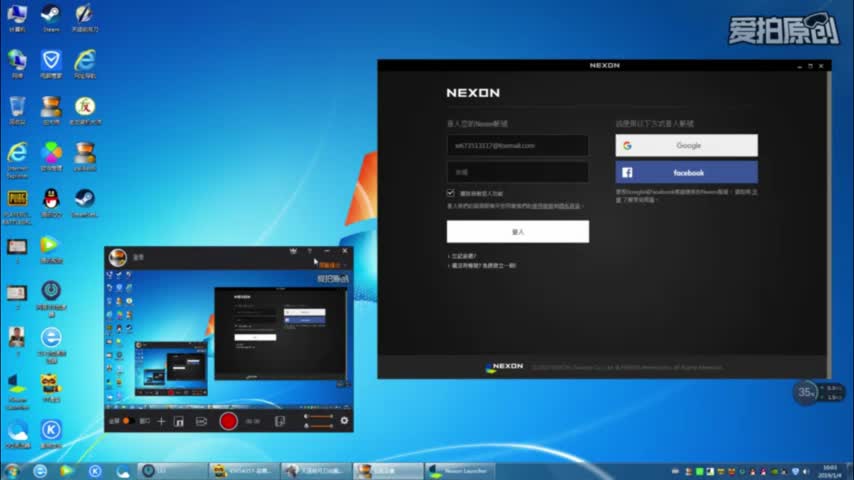Sign in with facebook button

click(x=686, y=173)
